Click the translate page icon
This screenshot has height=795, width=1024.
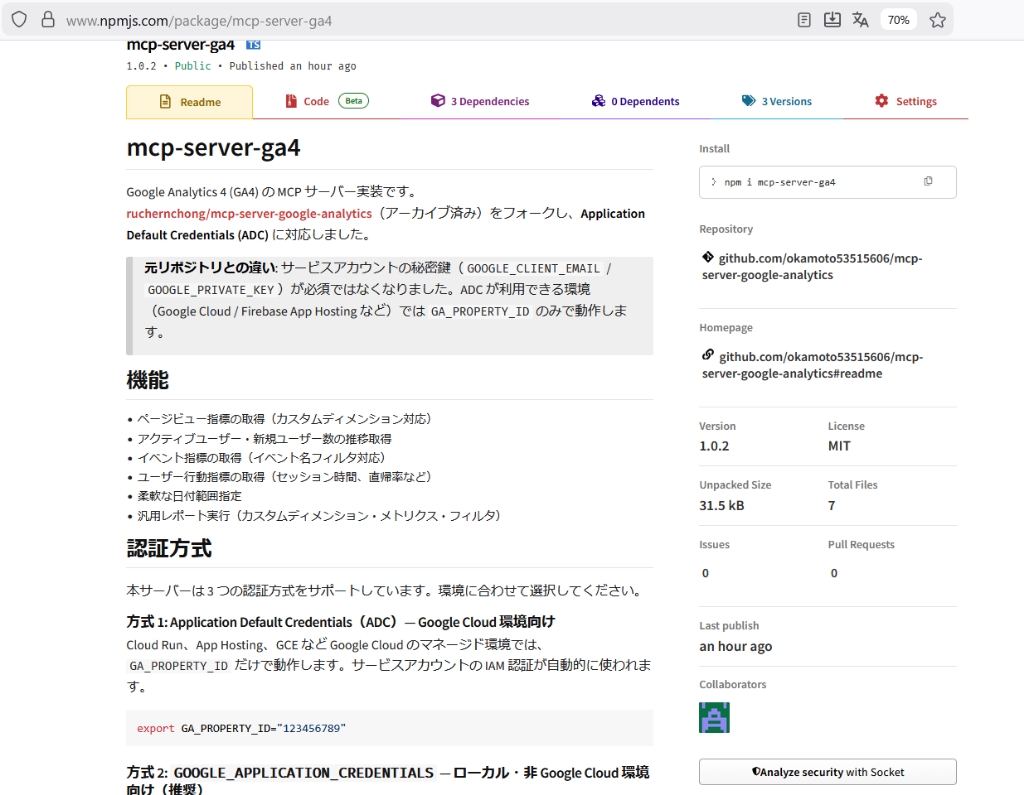click(860, 20)
